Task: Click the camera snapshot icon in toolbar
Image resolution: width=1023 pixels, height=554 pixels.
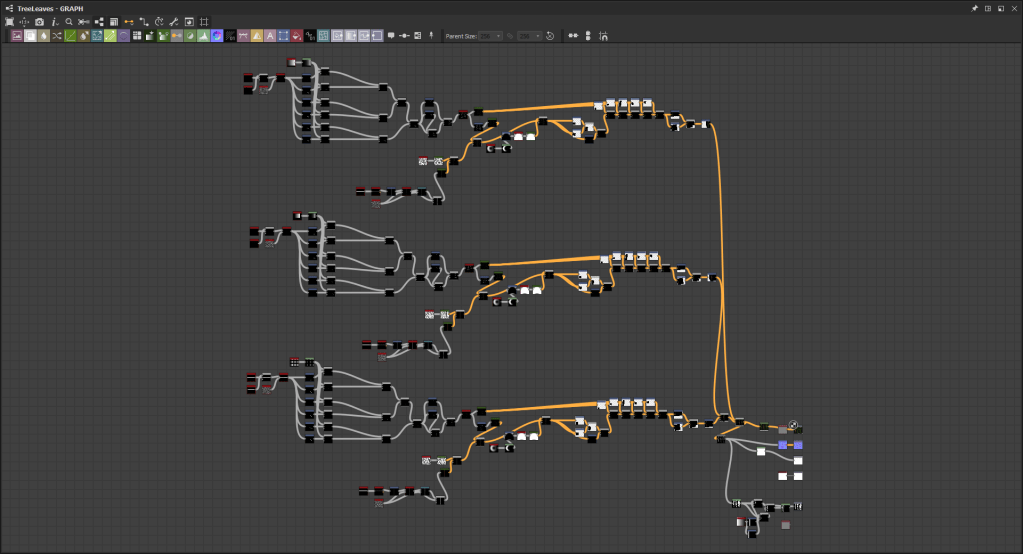Action: [x=39, y=21]
